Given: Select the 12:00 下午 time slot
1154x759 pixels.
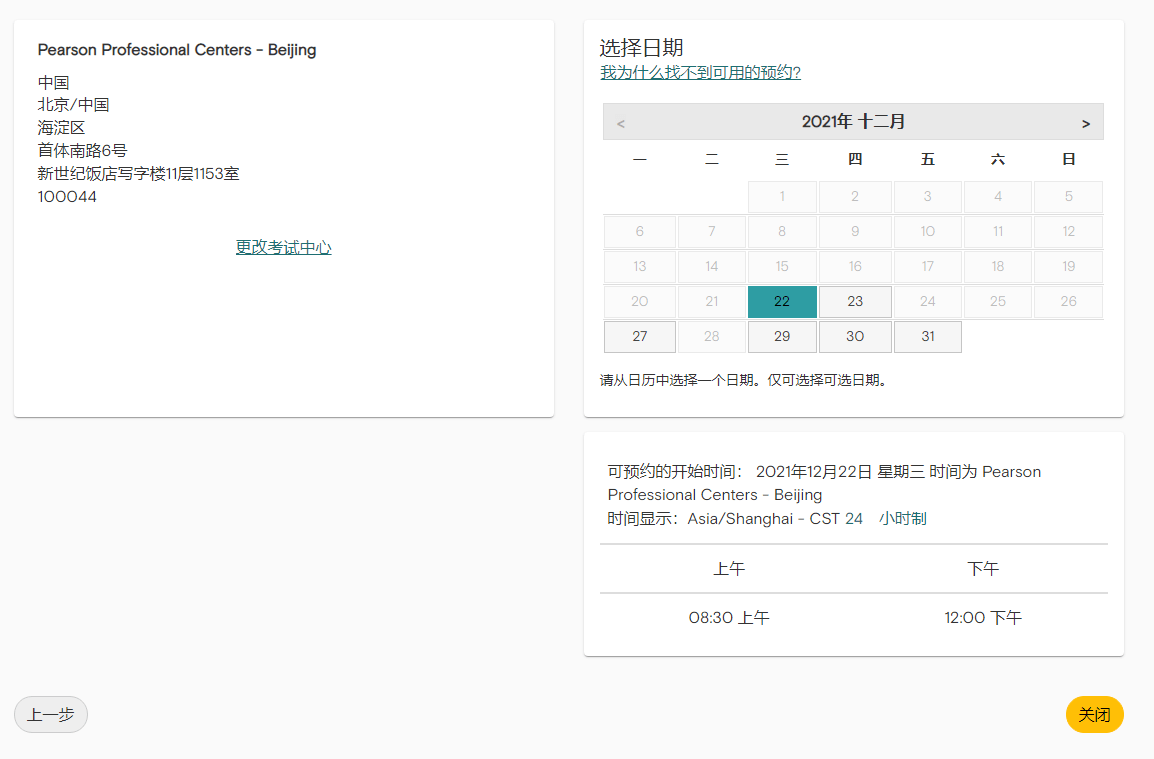Looking at the screenshot, I should tap(983, 618).
